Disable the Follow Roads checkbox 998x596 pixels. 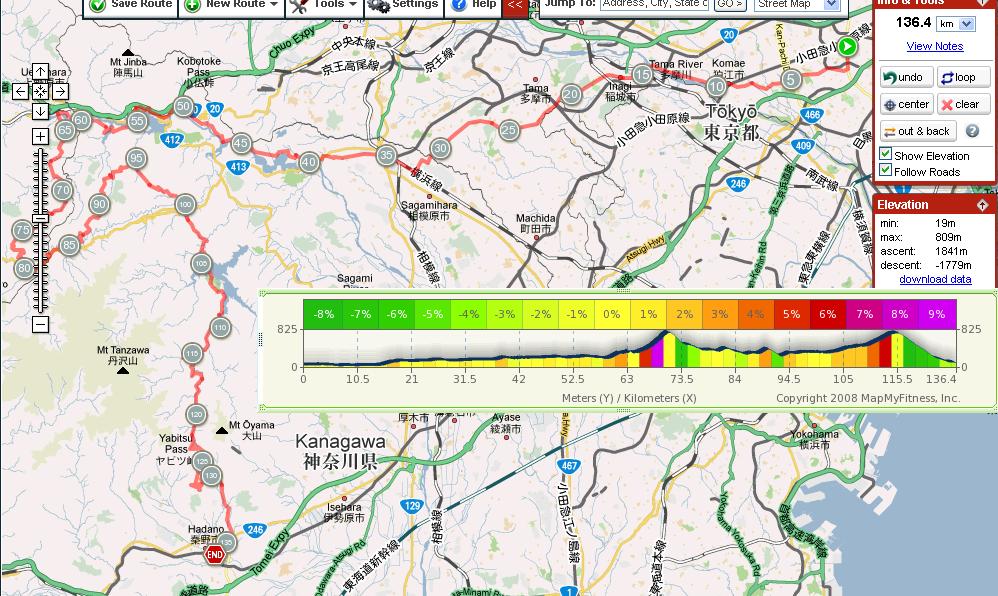[885, 171]
